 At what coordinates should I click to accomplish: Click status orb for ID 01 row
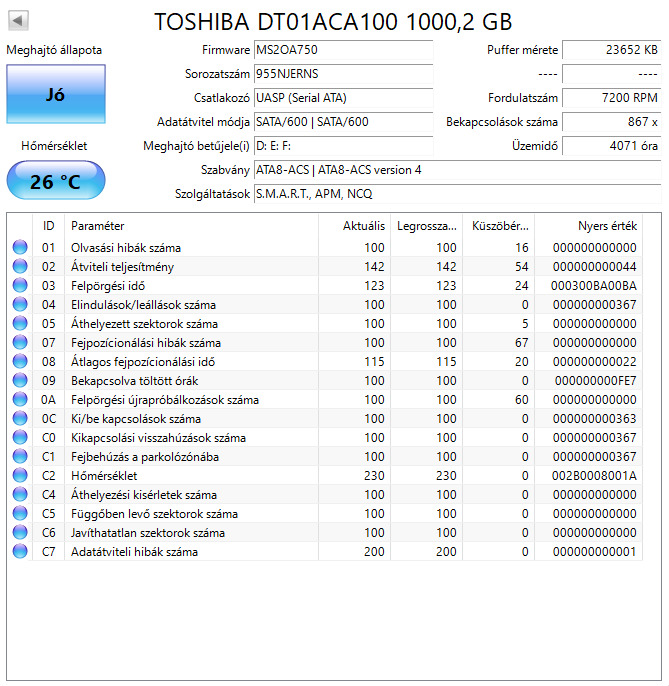(20, 247)
